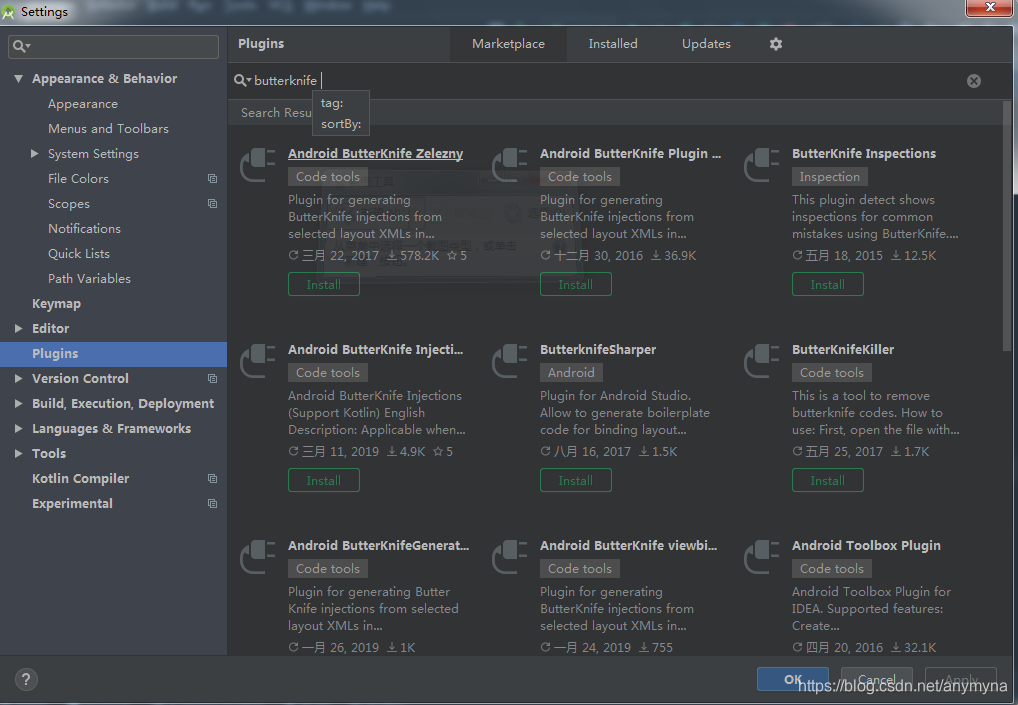Screen dimensions: 1018x705
Task: Install the Android ButterKnife Plugin
Action: [576, 284]
